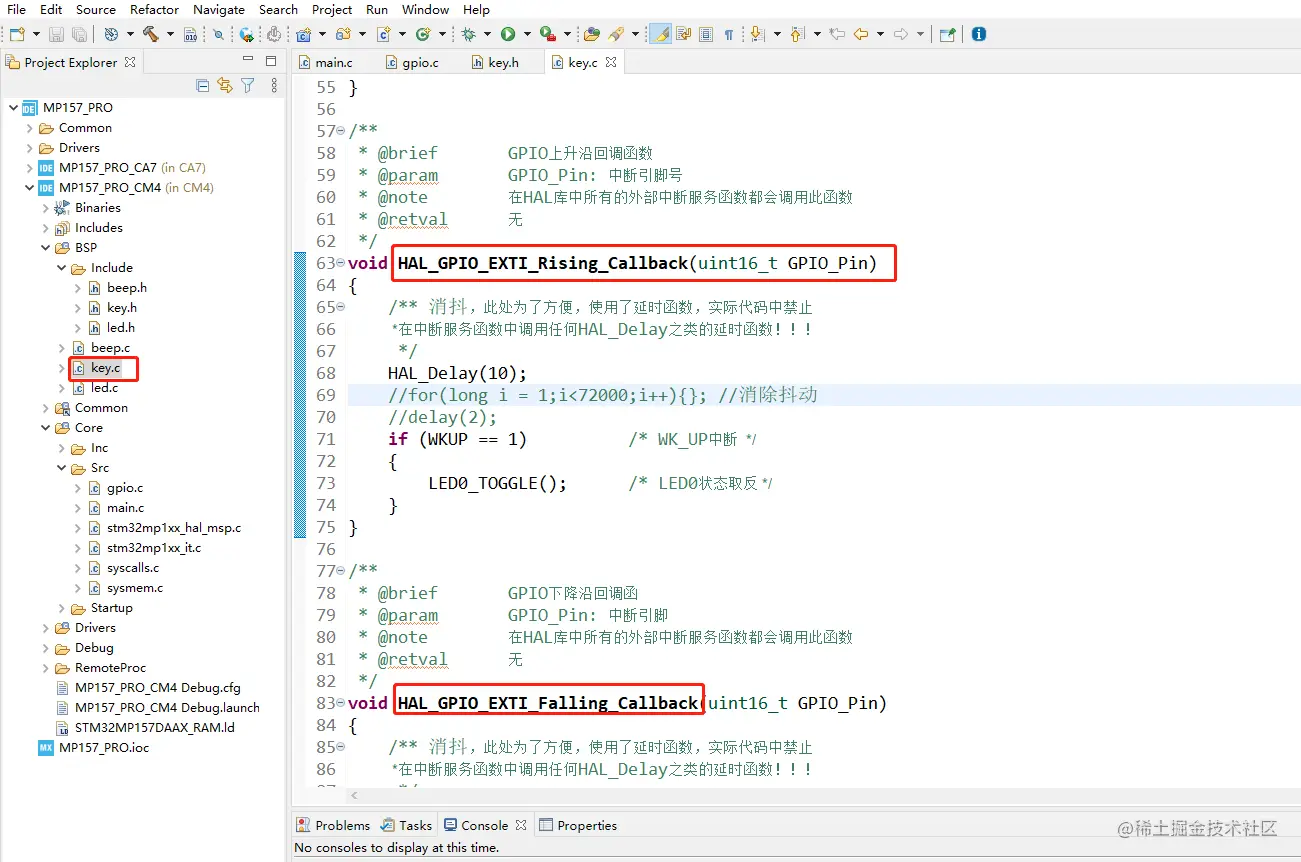Click the build configuration icon beside Save All

(111, 34)
